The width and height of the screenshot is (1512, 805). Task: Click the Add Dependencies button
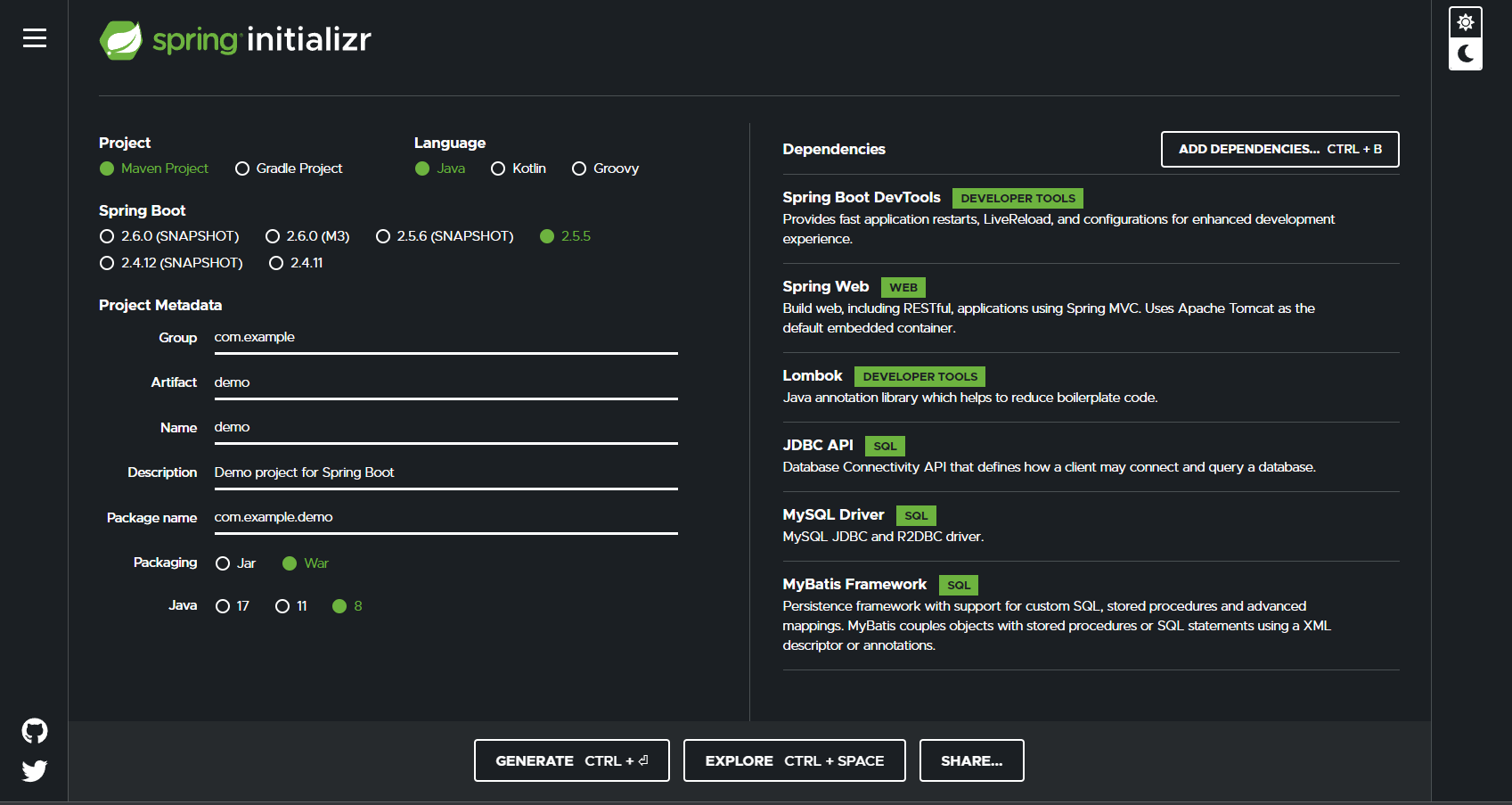[1280, 149]
